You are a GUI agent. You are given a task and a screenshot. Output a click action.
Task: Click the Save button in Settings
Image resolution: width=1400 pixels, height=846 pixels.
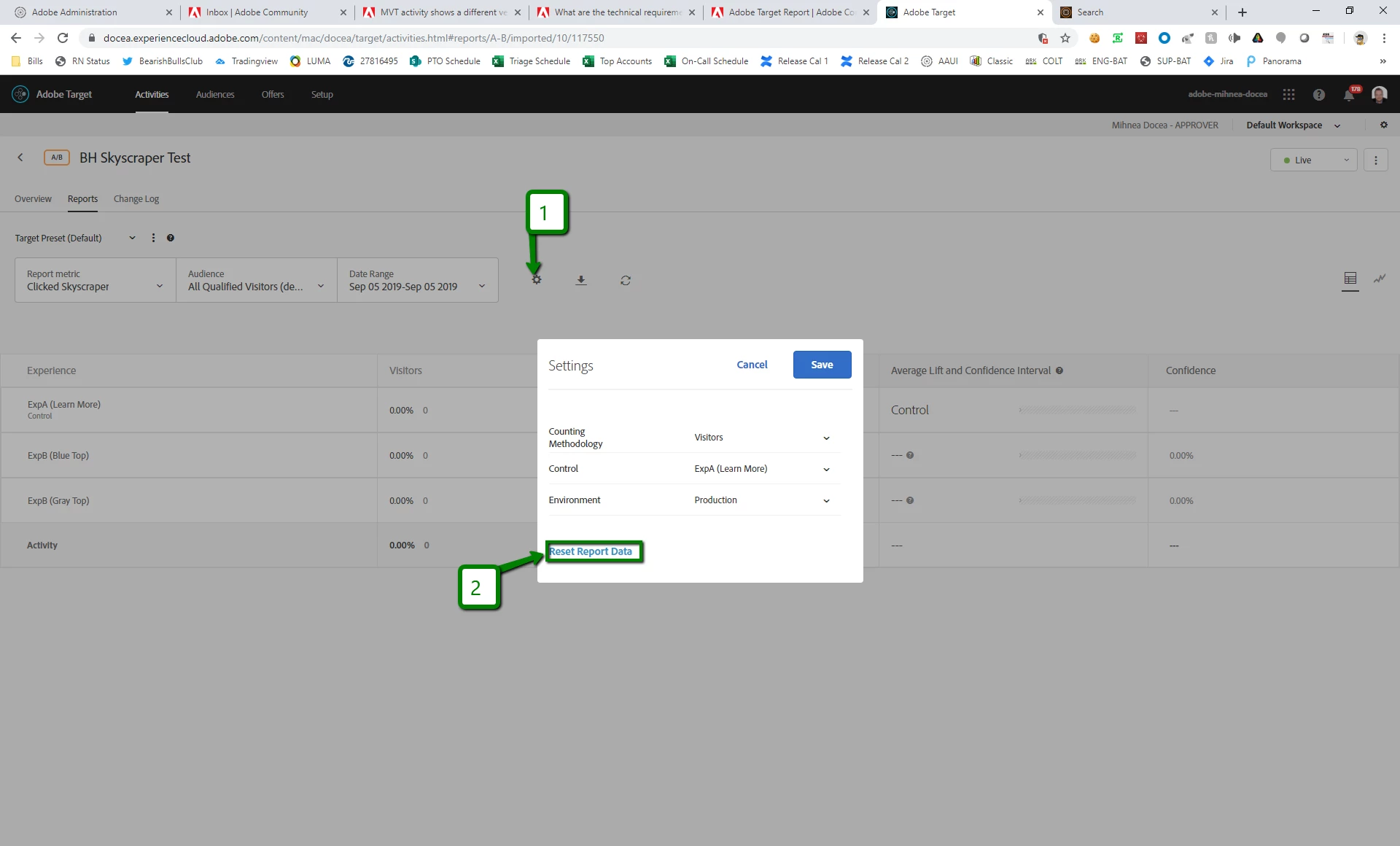[822, 365]
